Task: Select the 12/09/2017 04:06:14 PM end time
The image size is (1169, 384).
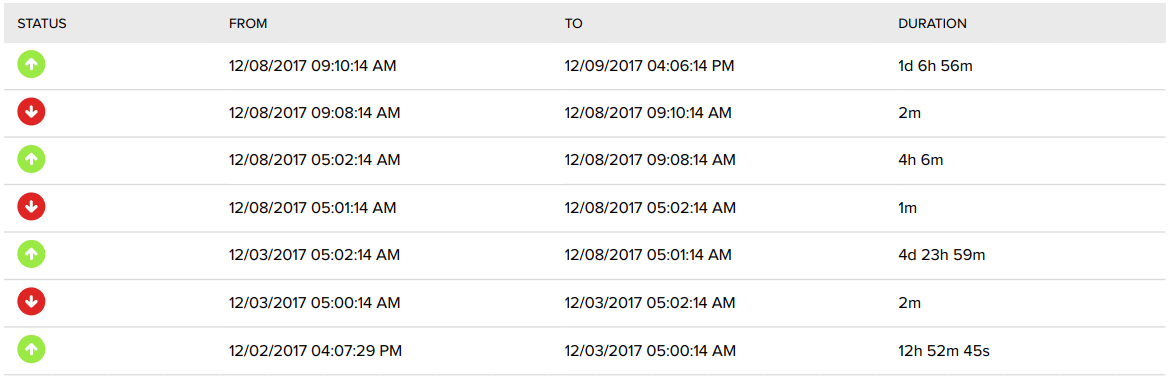Action: [649, 66]
